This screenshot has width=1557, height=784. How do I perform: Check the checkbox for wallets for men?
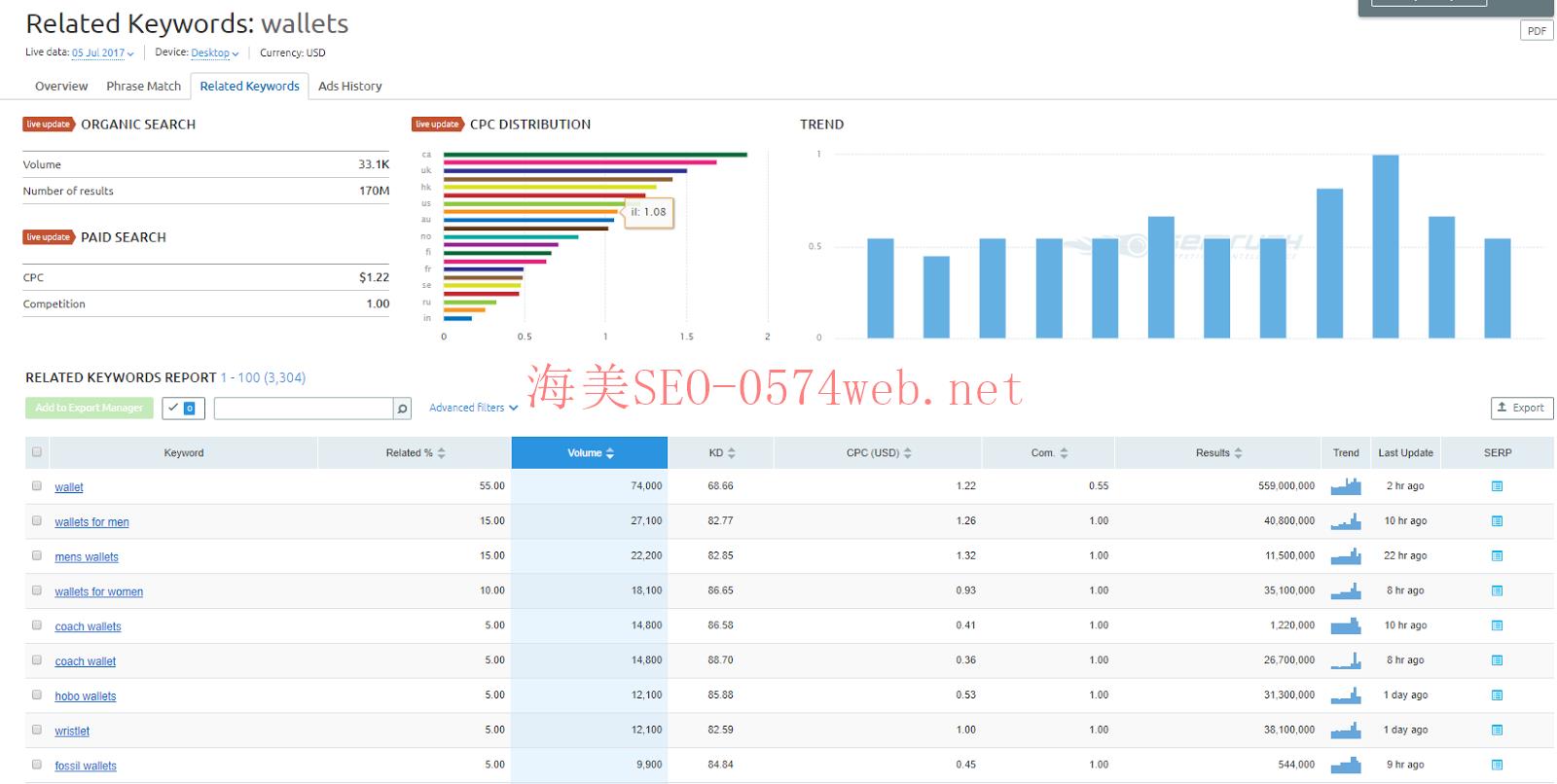pos(37,521)
